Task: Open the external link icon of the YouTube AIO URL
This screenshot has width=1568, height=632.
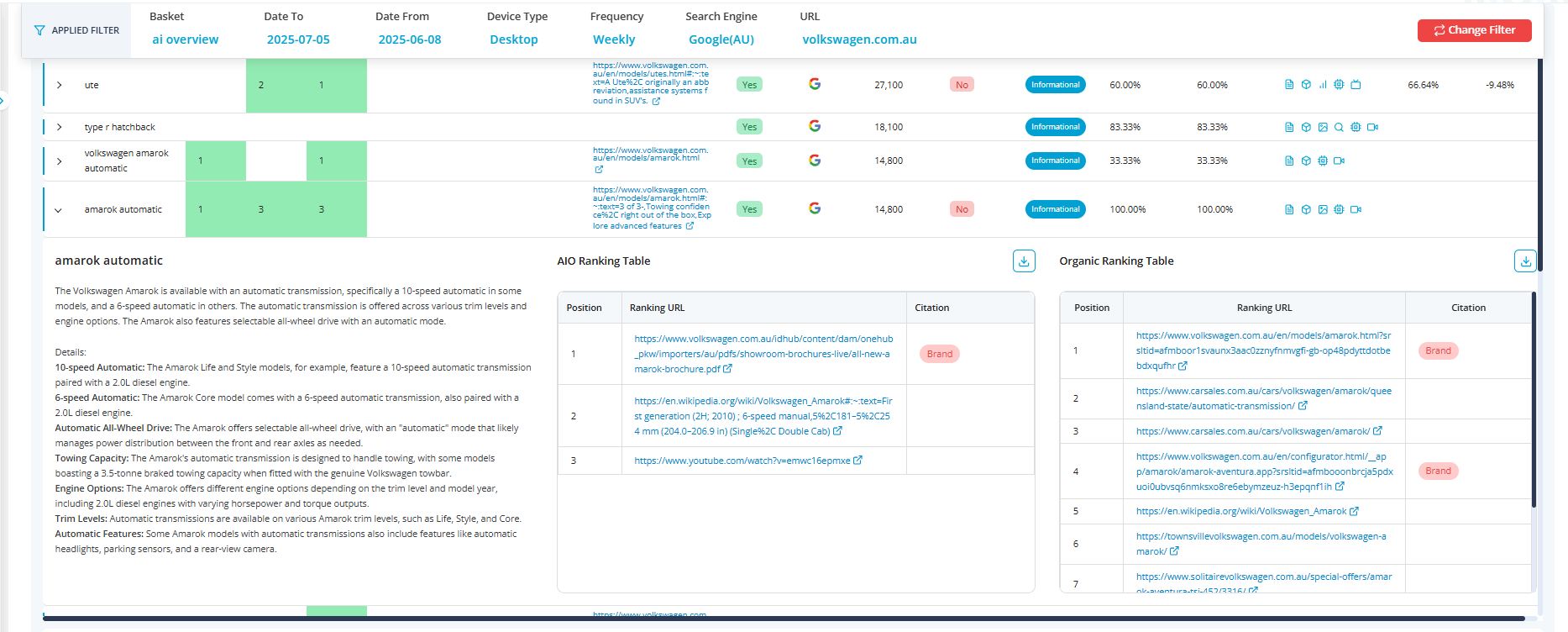Action: click(x=857, y=461)
